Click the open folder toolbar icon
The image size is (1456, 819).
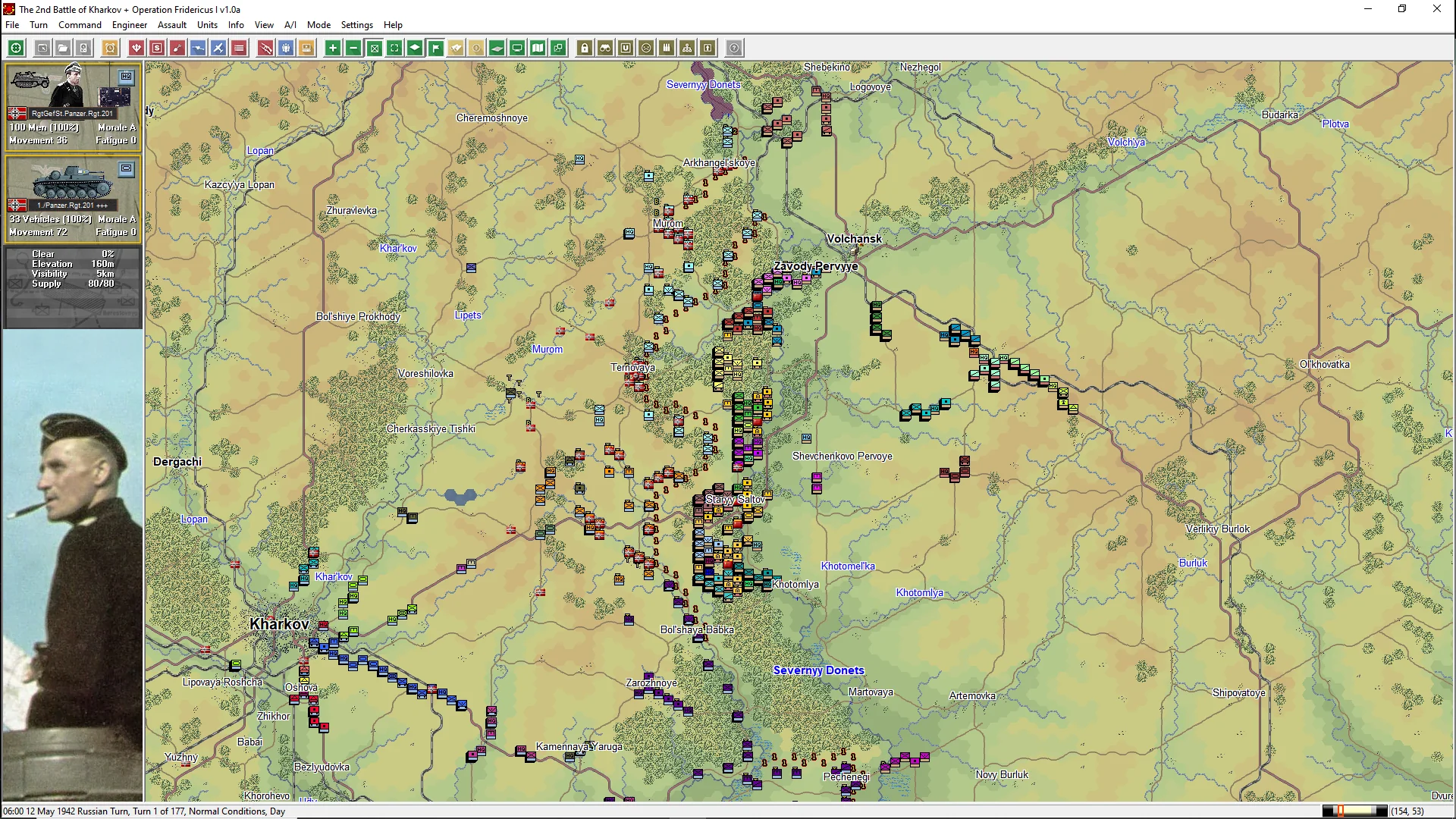click(x=63, y=48)
